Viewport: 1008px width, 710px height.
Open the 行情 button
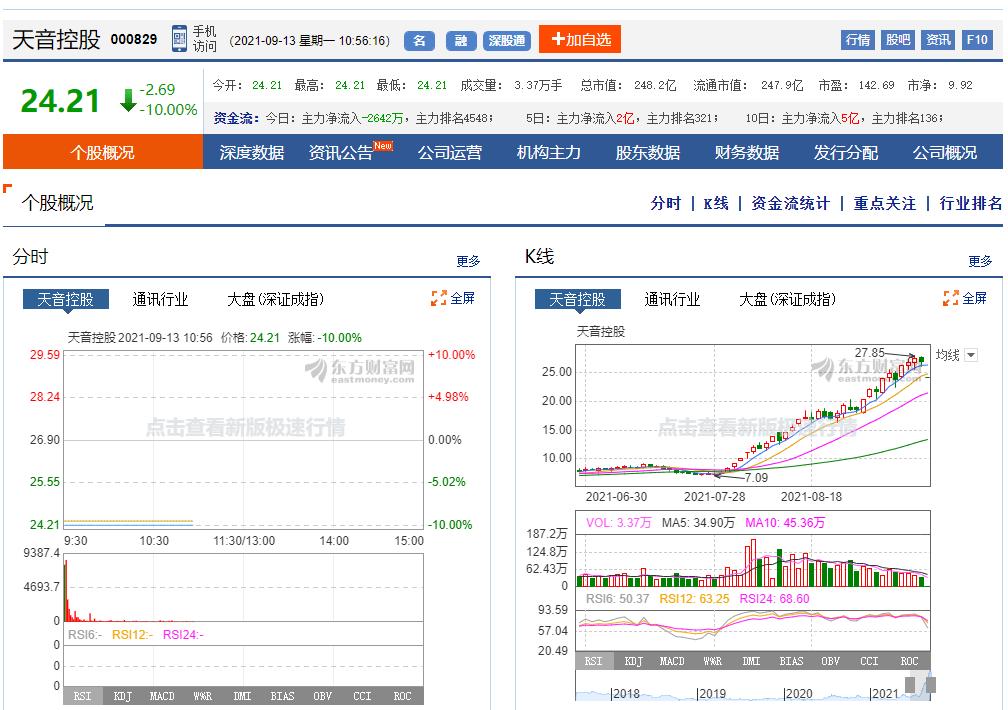coord(857,40)
